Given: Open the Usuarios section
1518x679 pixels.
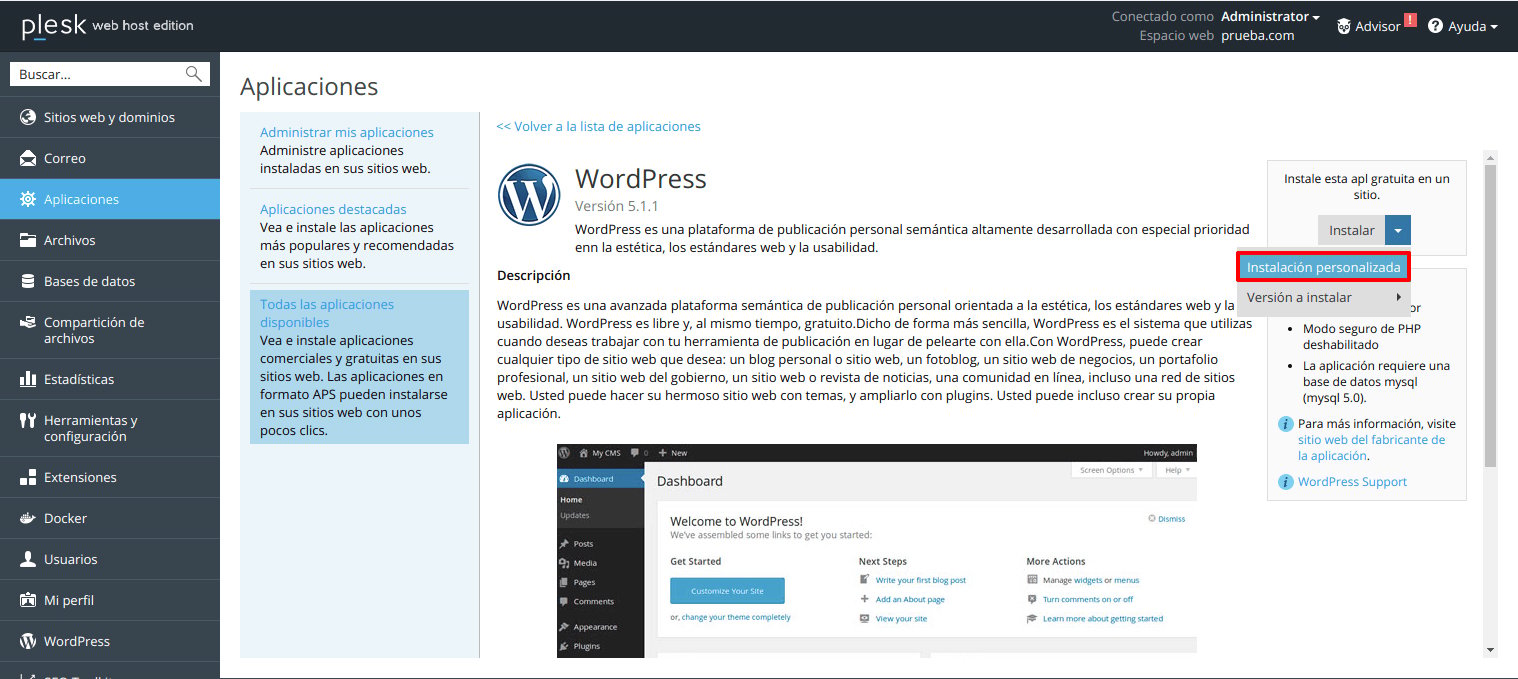Looking at the screenshot, I should pos(110,559).
